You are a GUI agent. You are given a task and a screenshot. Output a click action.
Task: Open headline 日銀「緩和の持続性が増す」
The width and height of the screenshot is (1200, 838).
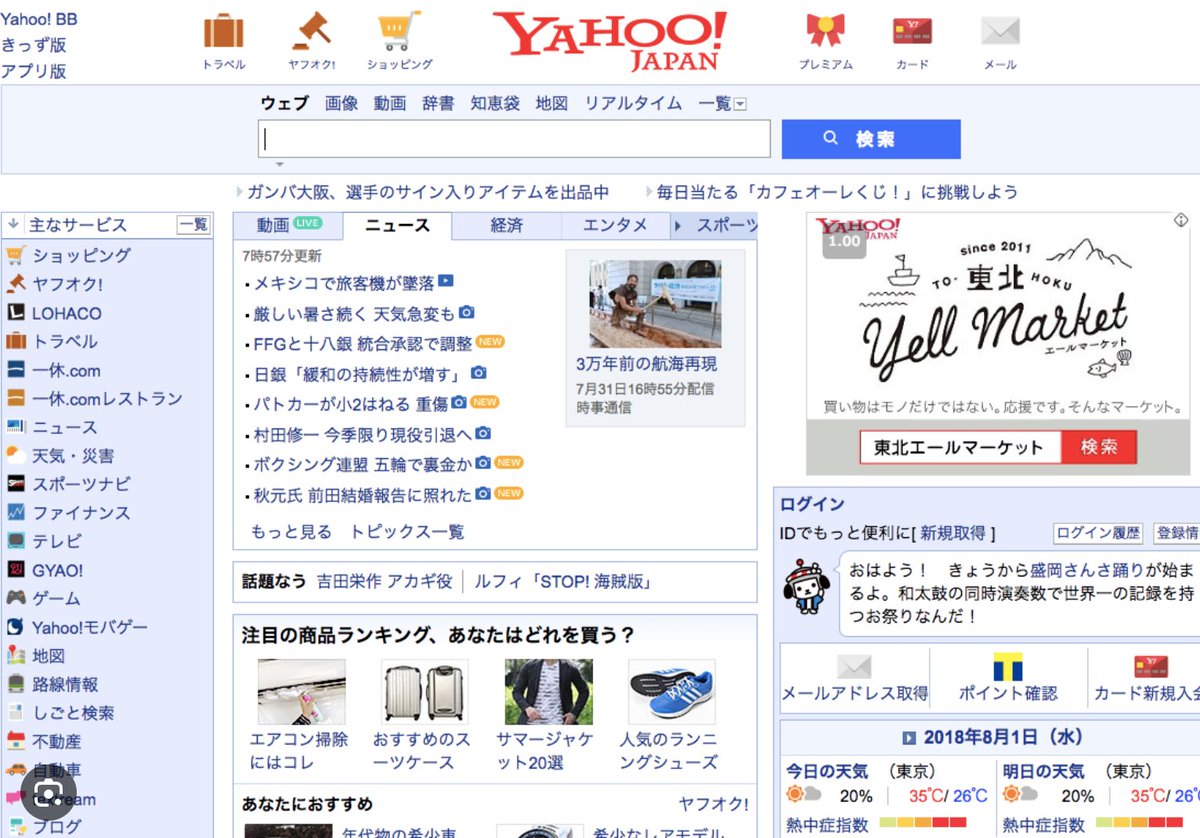[x=360, y=374]
